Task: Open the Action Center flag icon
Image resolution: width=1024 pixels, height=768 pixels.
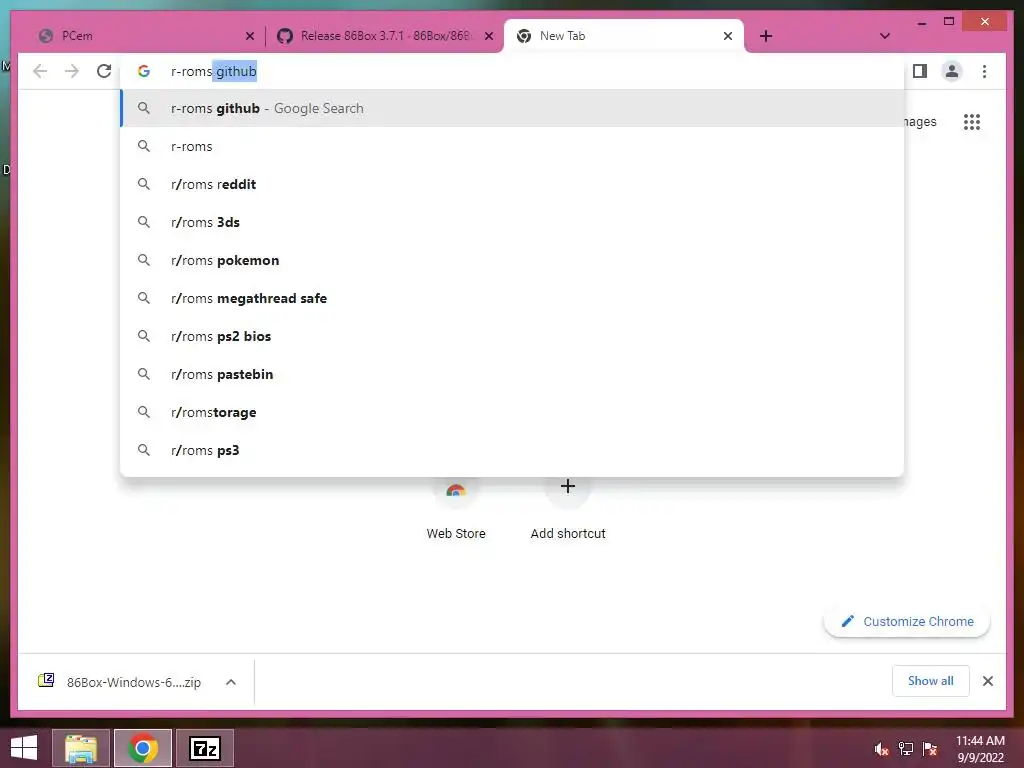Action: [930, 749]
